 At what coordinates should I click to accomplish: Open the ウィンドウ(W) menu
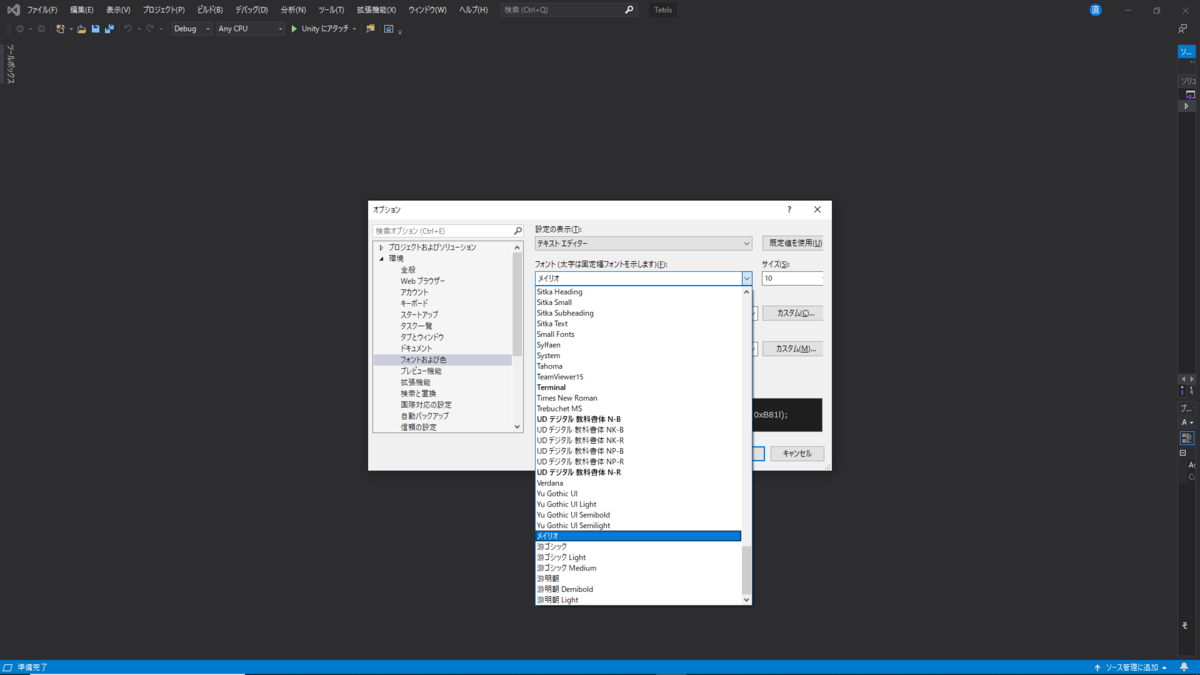[x=428, y=10]
